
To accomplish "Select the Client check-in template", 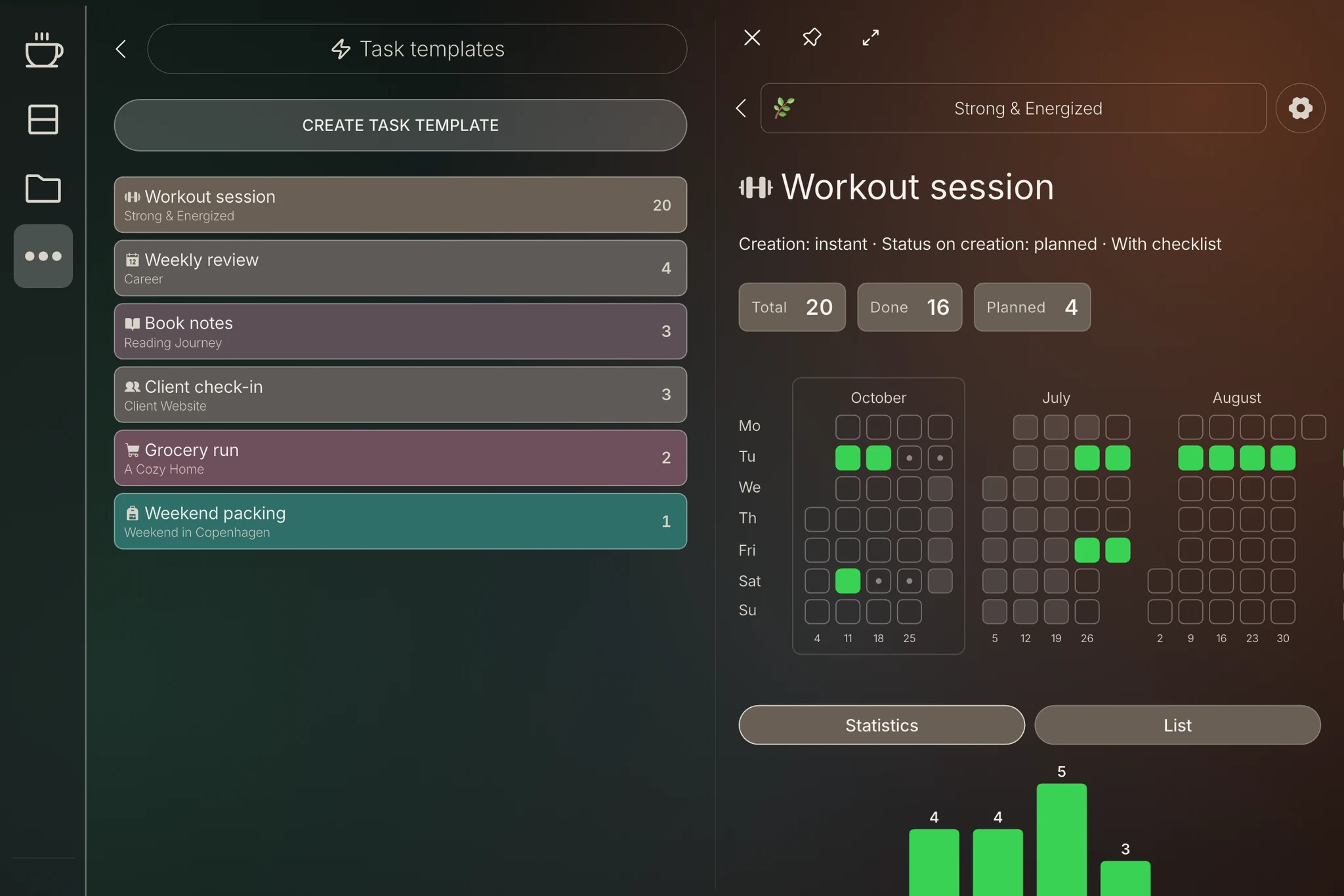I will 400,394.
